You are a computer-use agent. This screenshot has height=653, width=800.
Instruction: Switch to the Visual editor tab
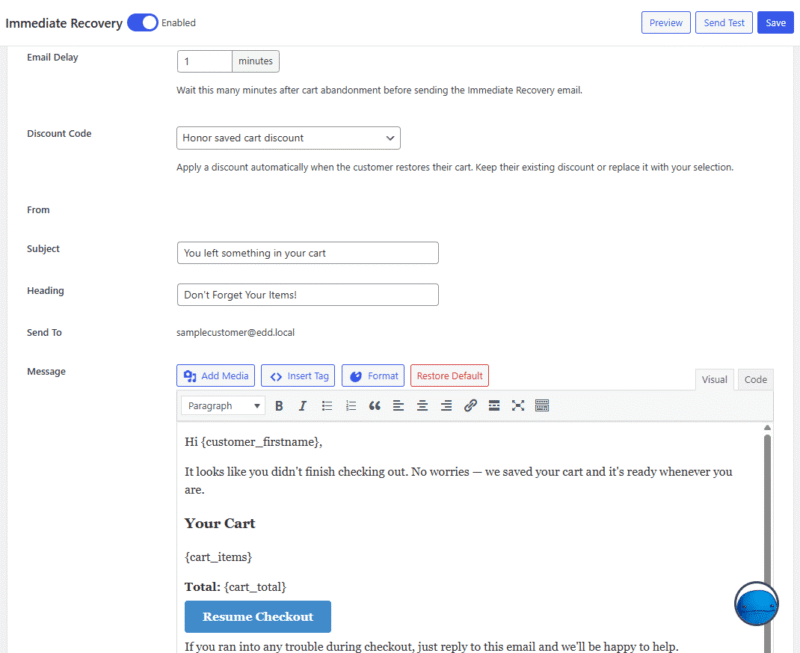coord(714,380)
